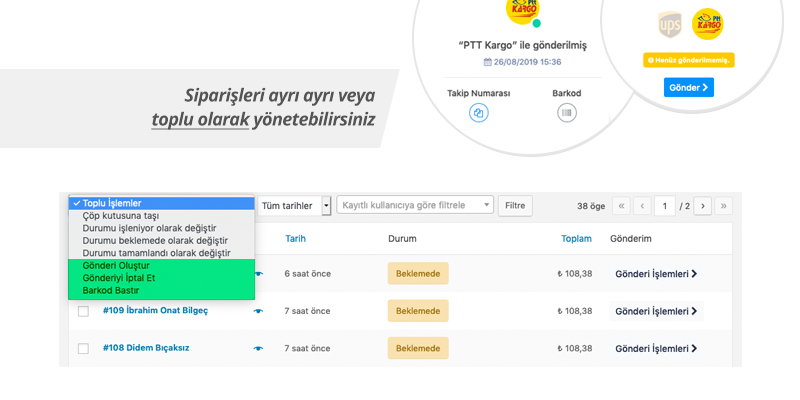Click the blue Gönder button
Viewport: 800px width, 400px height.
pos(689,87)
